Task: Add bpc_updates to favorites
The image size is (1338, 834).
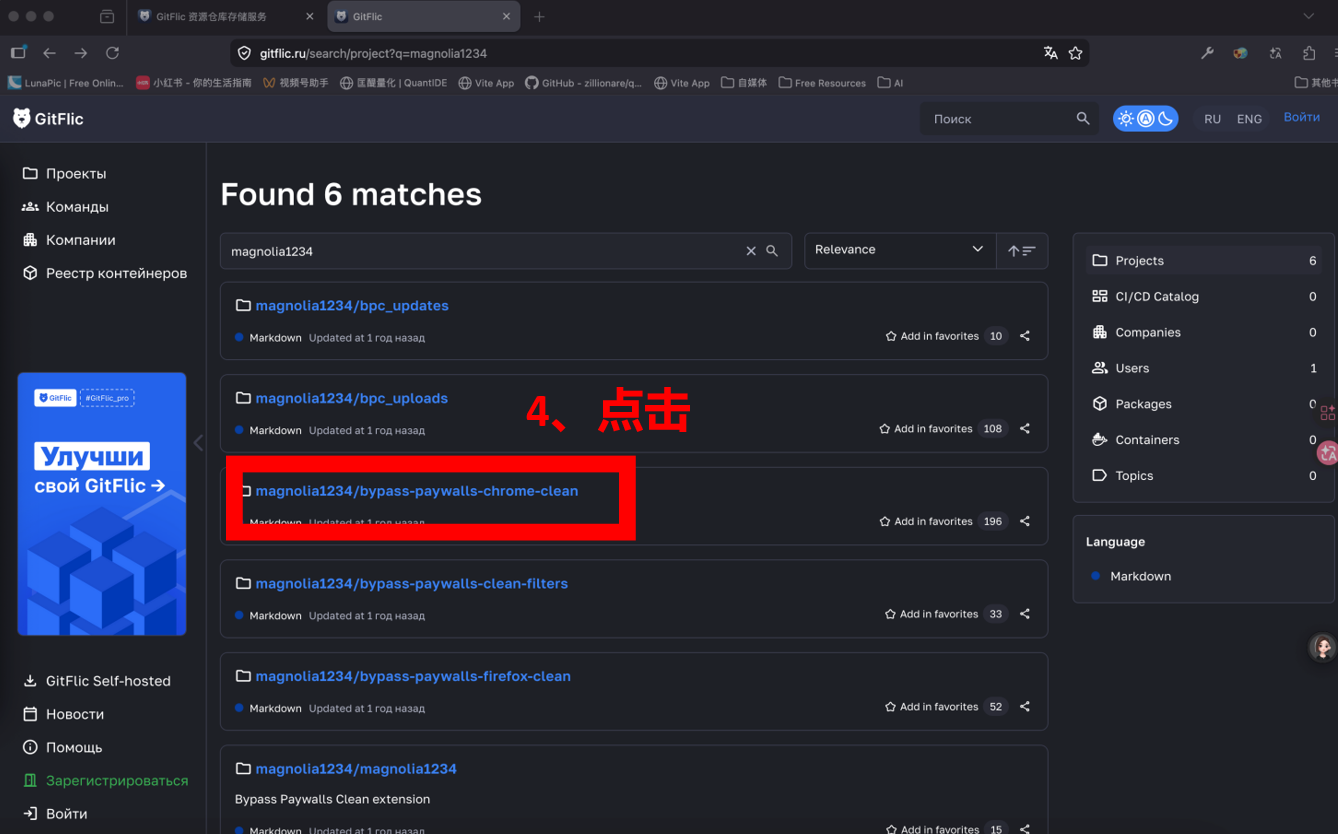Action: (932, 336)
